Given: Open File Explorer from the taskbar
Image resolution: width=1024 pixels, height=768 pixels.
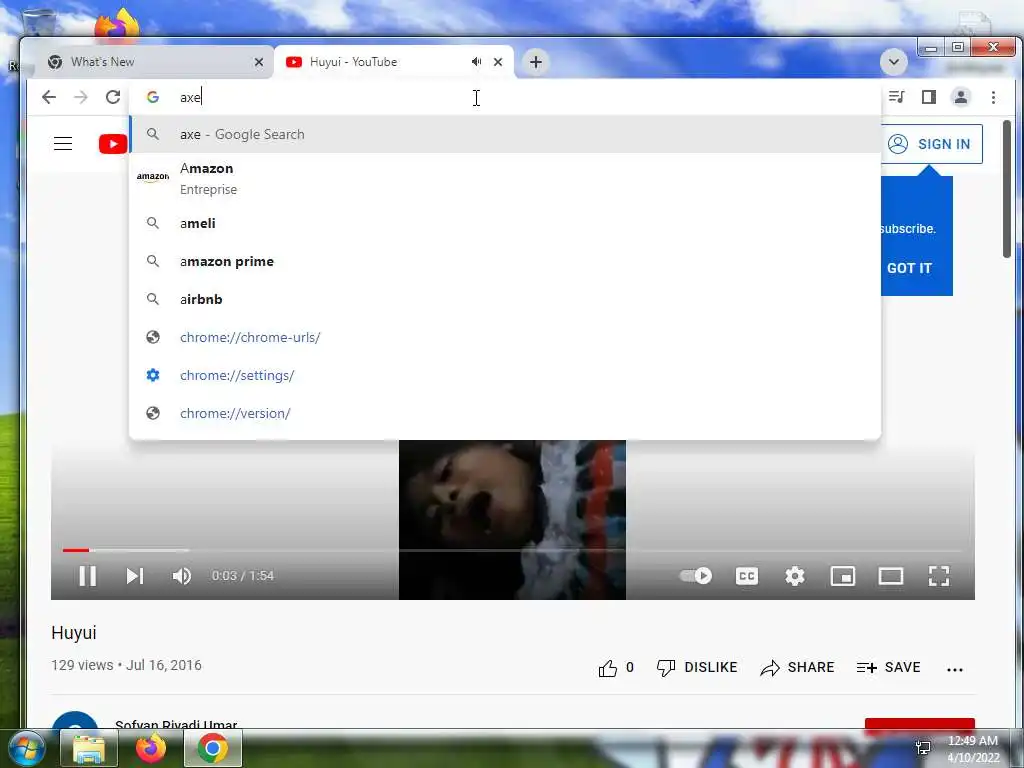Looking at the screenshot, I should coord(88,748).
